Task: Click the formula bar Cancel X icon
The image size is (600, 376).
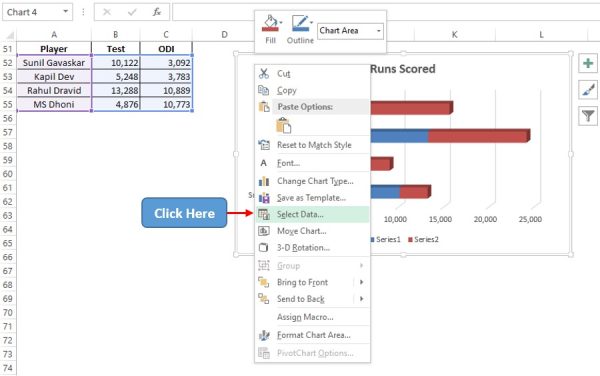Action: (107, 12)
